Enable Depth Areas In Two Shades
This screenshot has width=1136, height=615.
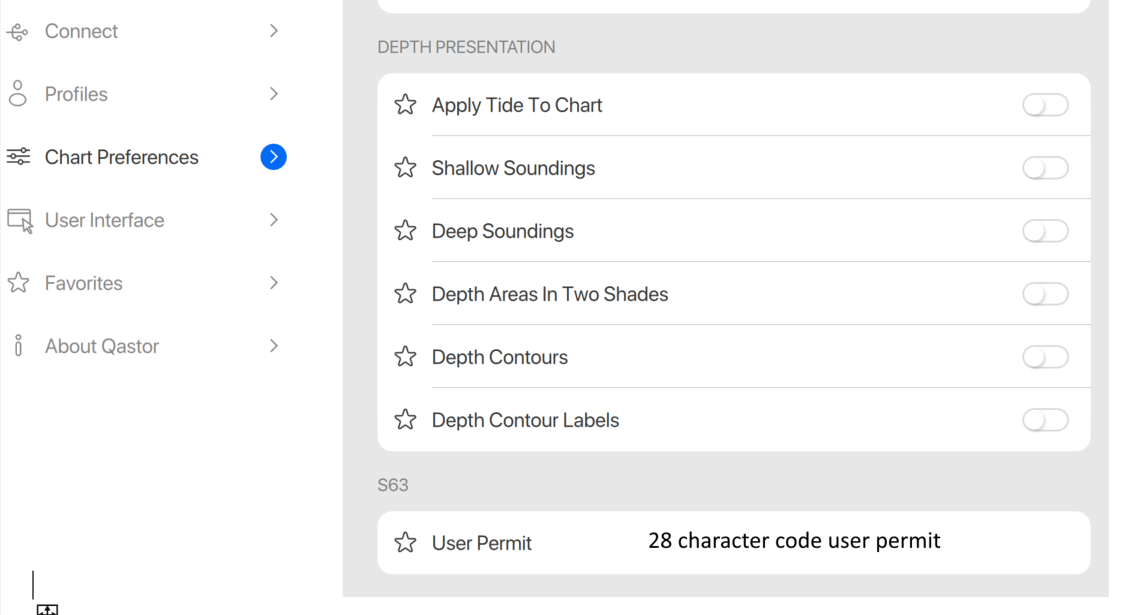click(1045, 294)
